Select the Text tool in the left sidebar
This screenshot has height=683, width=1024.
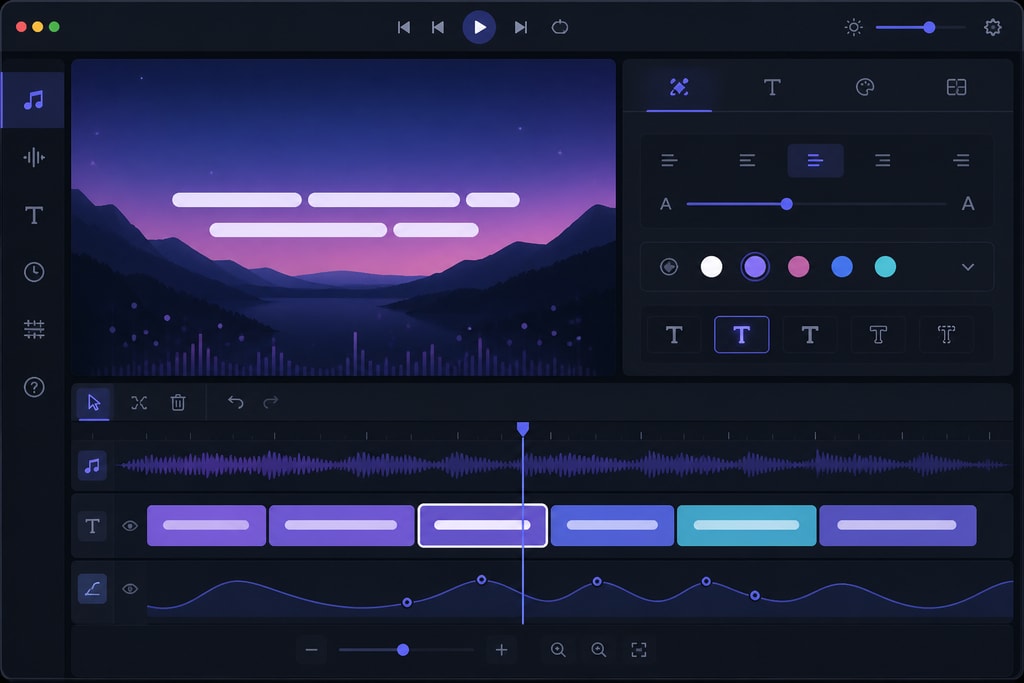[33, 215]
